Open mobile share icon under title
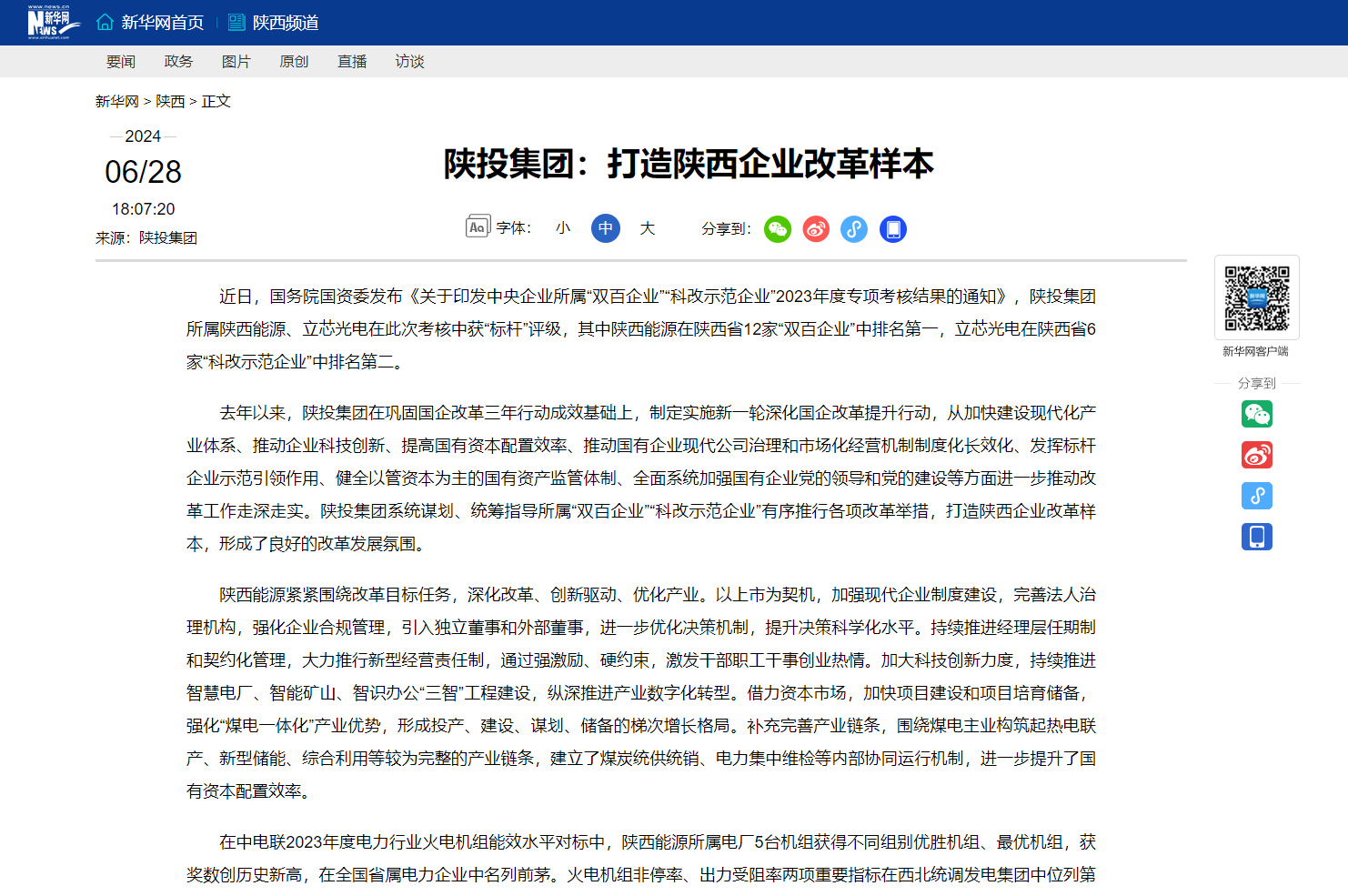This screenshot has width=1348, height=896. [893, 229]
